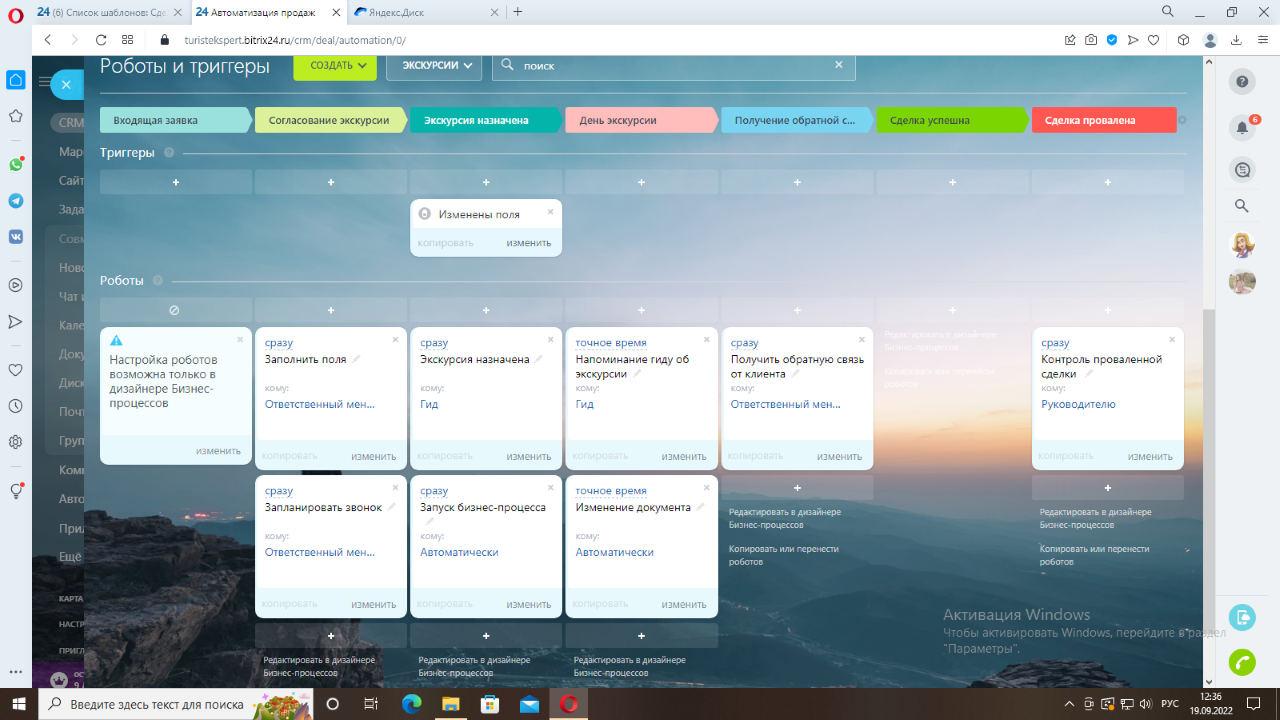Screen dimensions: 1280x720
Task: Change timing of Контроль проваленной сделки
Action: pos(1055,343)
